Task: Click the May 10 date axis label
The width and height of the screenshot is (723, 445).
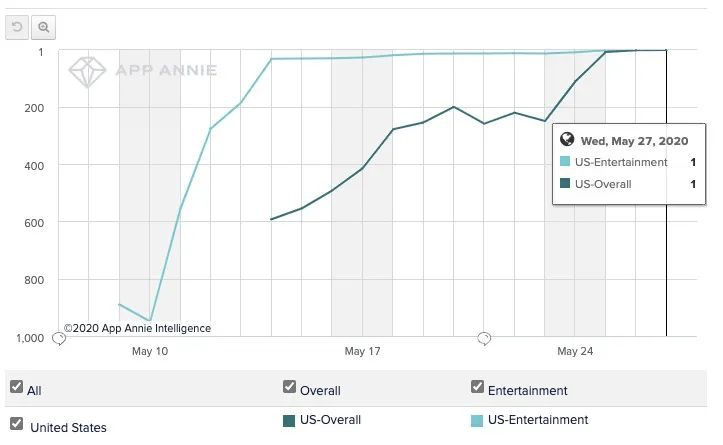Action: (150, 351)
